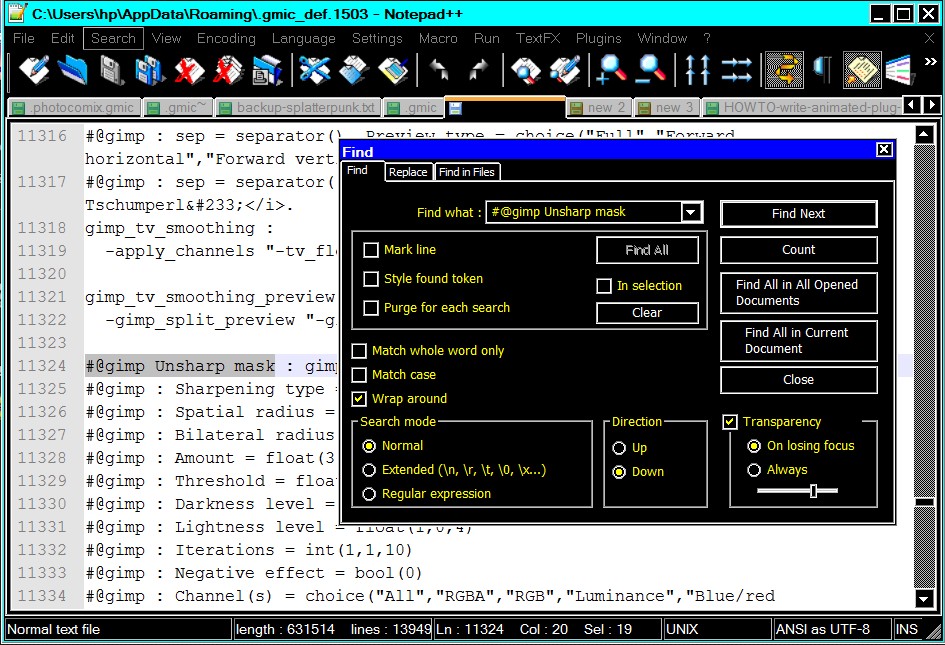
Task: Toggle synchronized vertical scrolling icon
Action: coord(697,70)
